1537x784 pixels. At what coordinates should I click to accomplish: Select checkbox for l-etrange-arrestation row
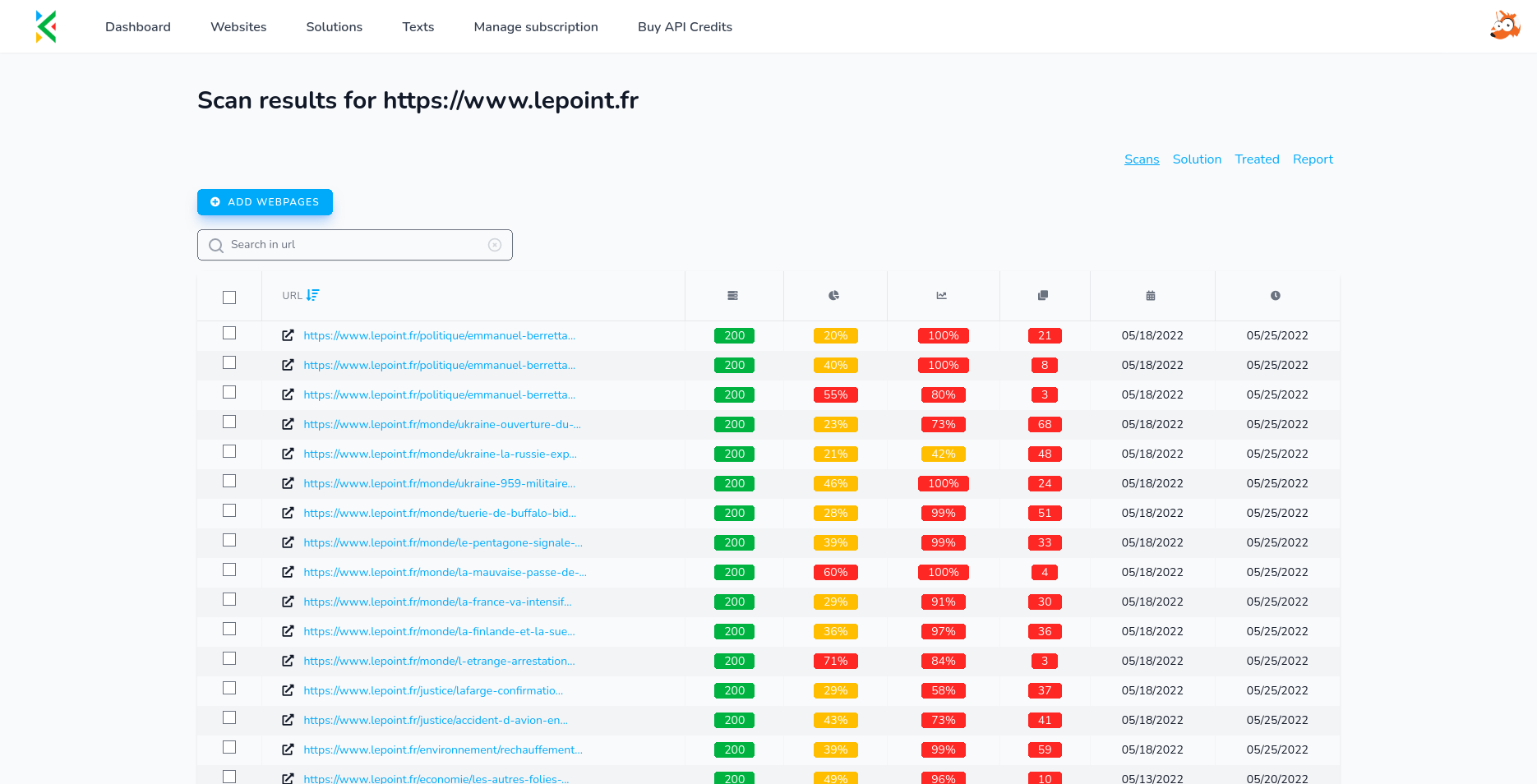(x=229, y=658)
